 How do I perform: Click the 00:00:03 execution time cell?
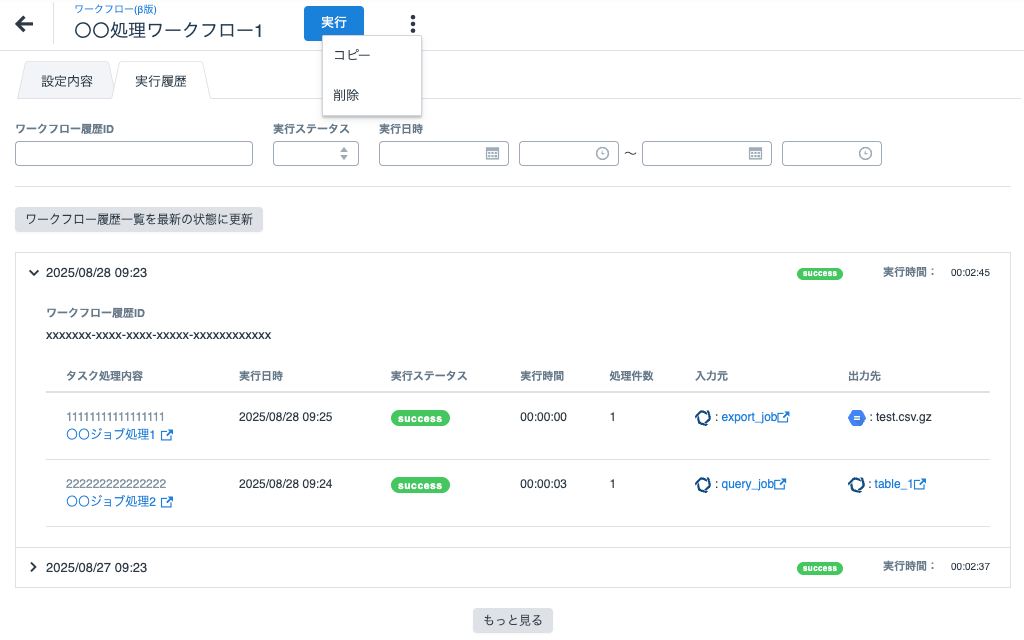[543, 484]
